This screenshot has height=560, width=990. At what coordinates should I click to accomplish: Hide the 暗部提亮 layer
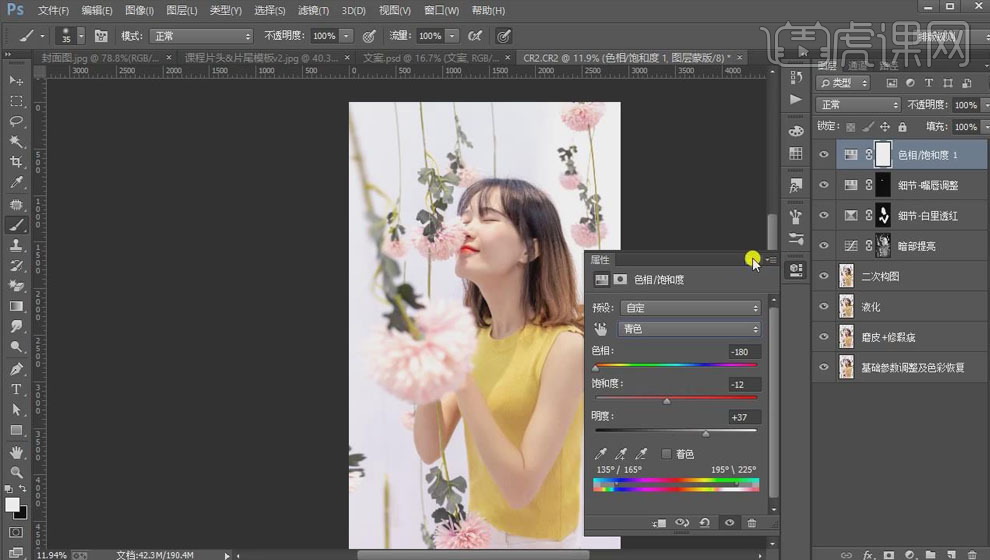click(x=824, y=246)
